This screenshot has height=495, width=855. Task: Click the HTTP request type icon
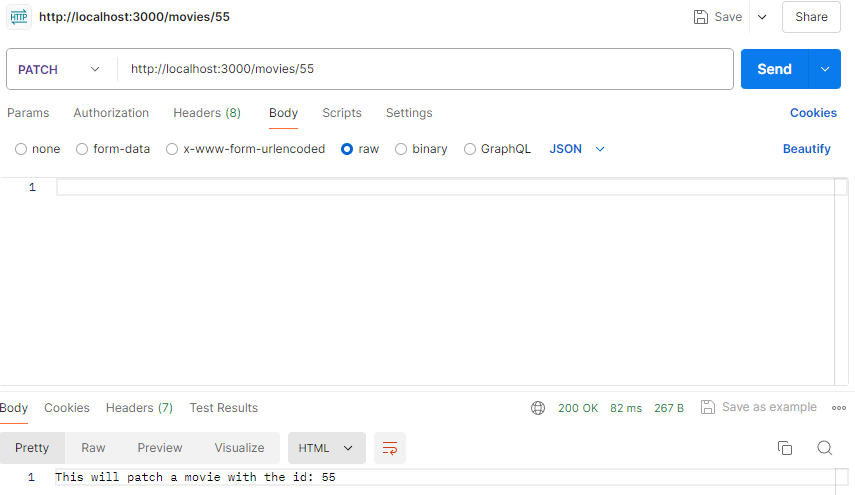point(19,17)
